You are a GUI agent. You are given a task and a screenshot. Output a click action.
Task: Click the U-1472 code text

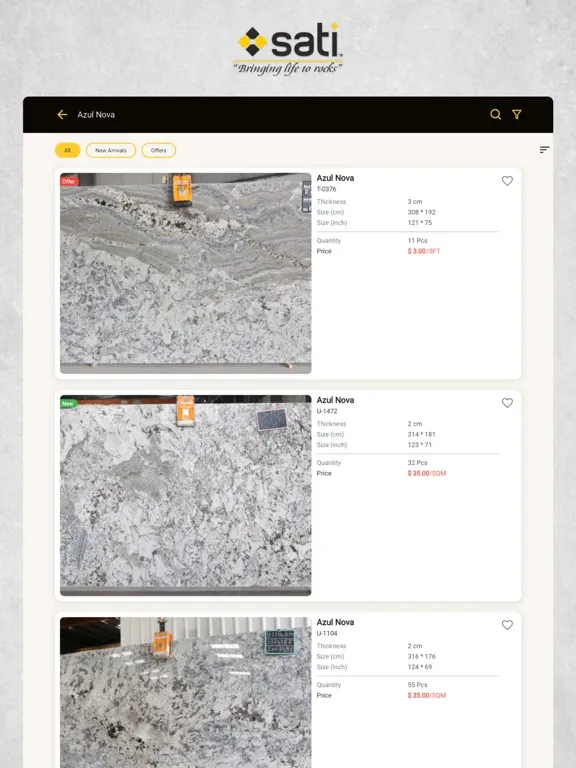point(327,411)
